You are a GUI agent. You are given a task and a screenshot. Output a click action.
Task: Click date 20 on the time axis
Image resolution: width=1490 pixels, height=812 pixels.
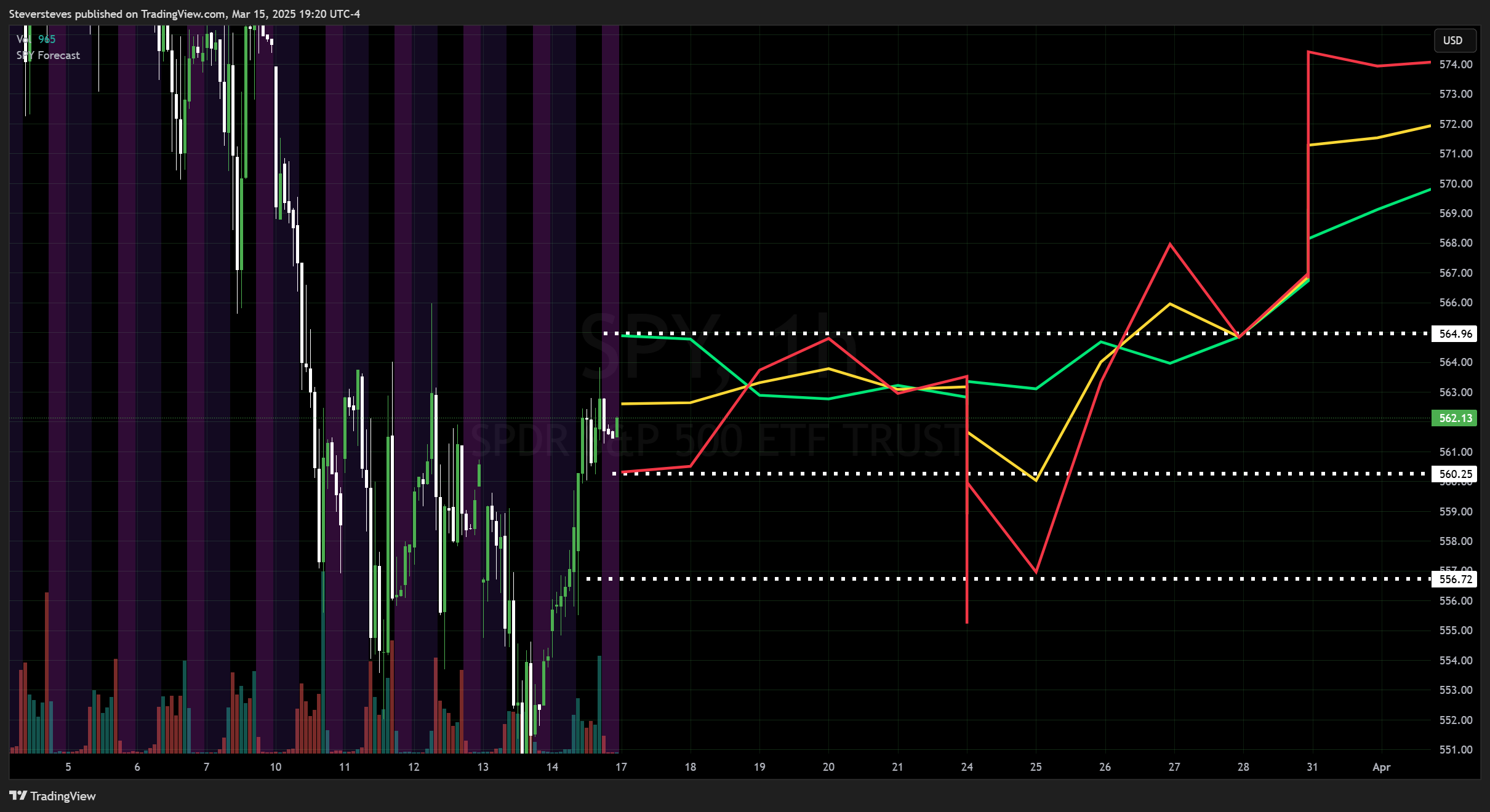point(829,766)
